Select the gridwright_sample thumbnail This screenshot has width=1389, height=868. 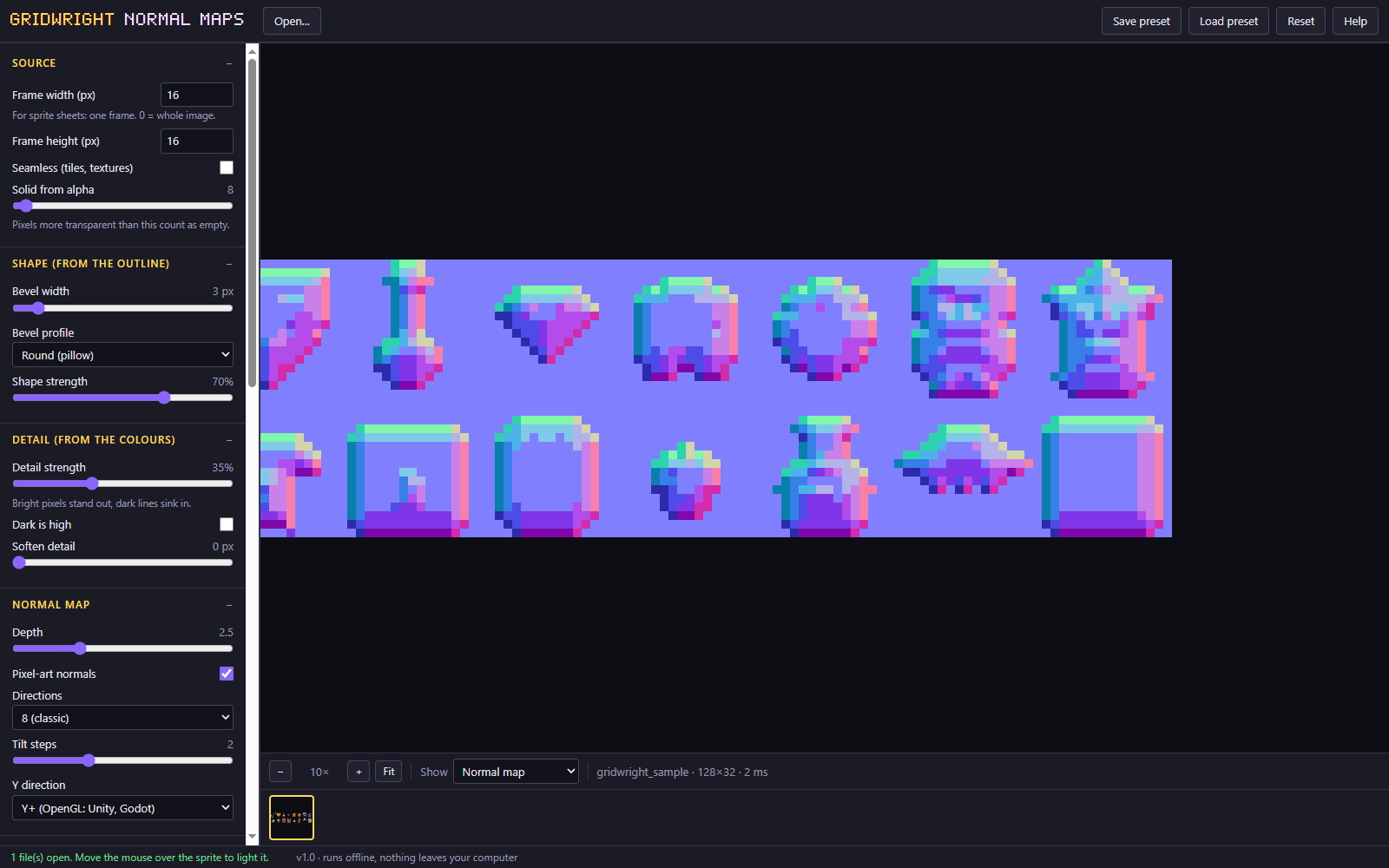pyautogui.click(x=292, y=818)
